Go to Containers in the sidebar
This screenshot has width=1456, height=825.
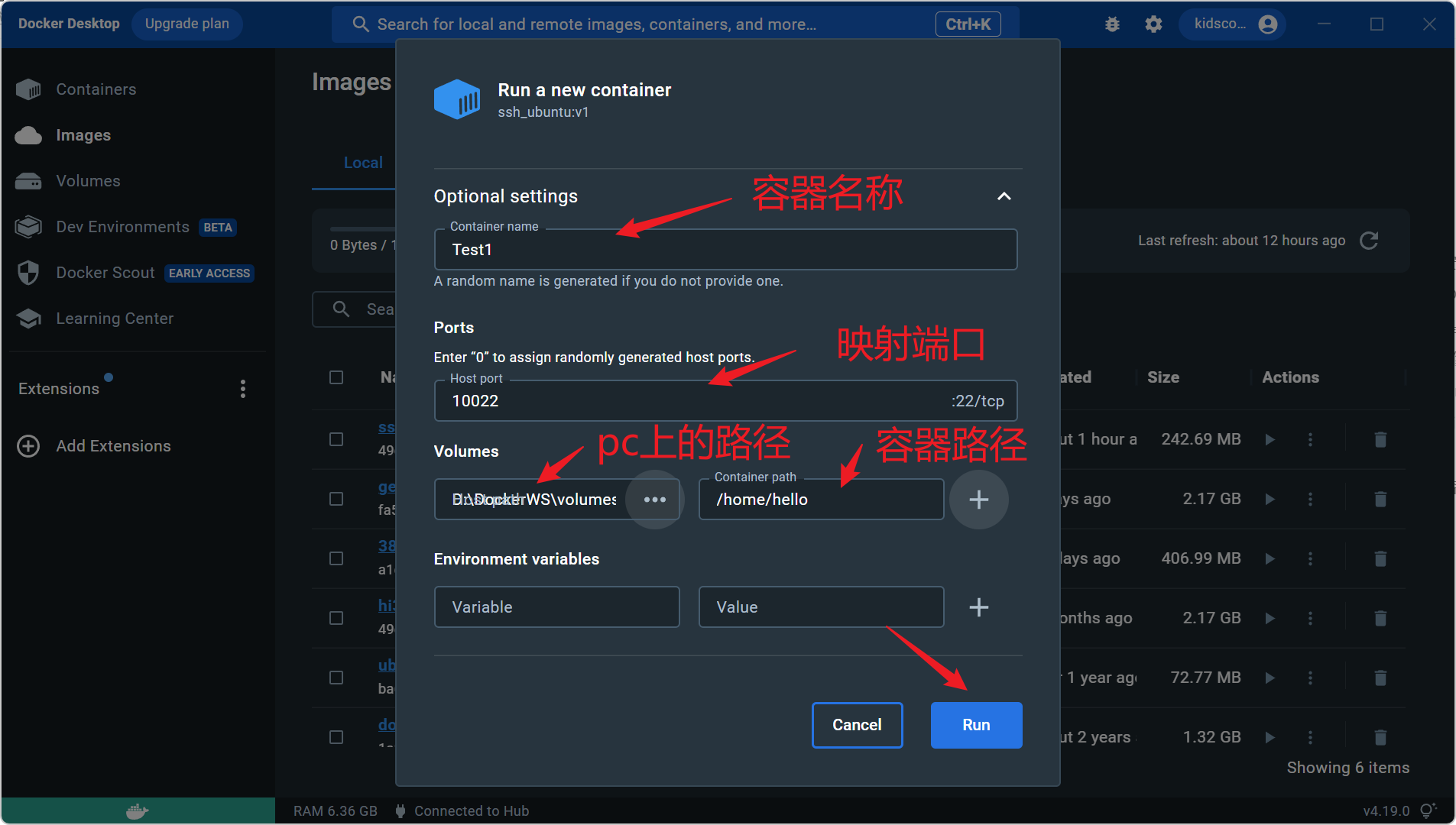(x=96, y=89)
